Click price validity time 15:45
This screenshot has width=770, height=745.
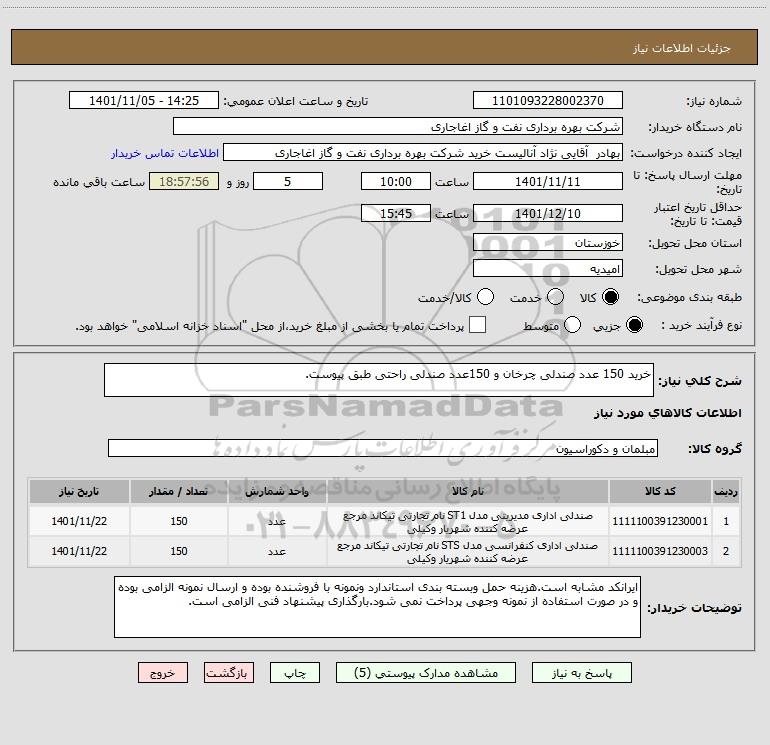coord(396,213)
